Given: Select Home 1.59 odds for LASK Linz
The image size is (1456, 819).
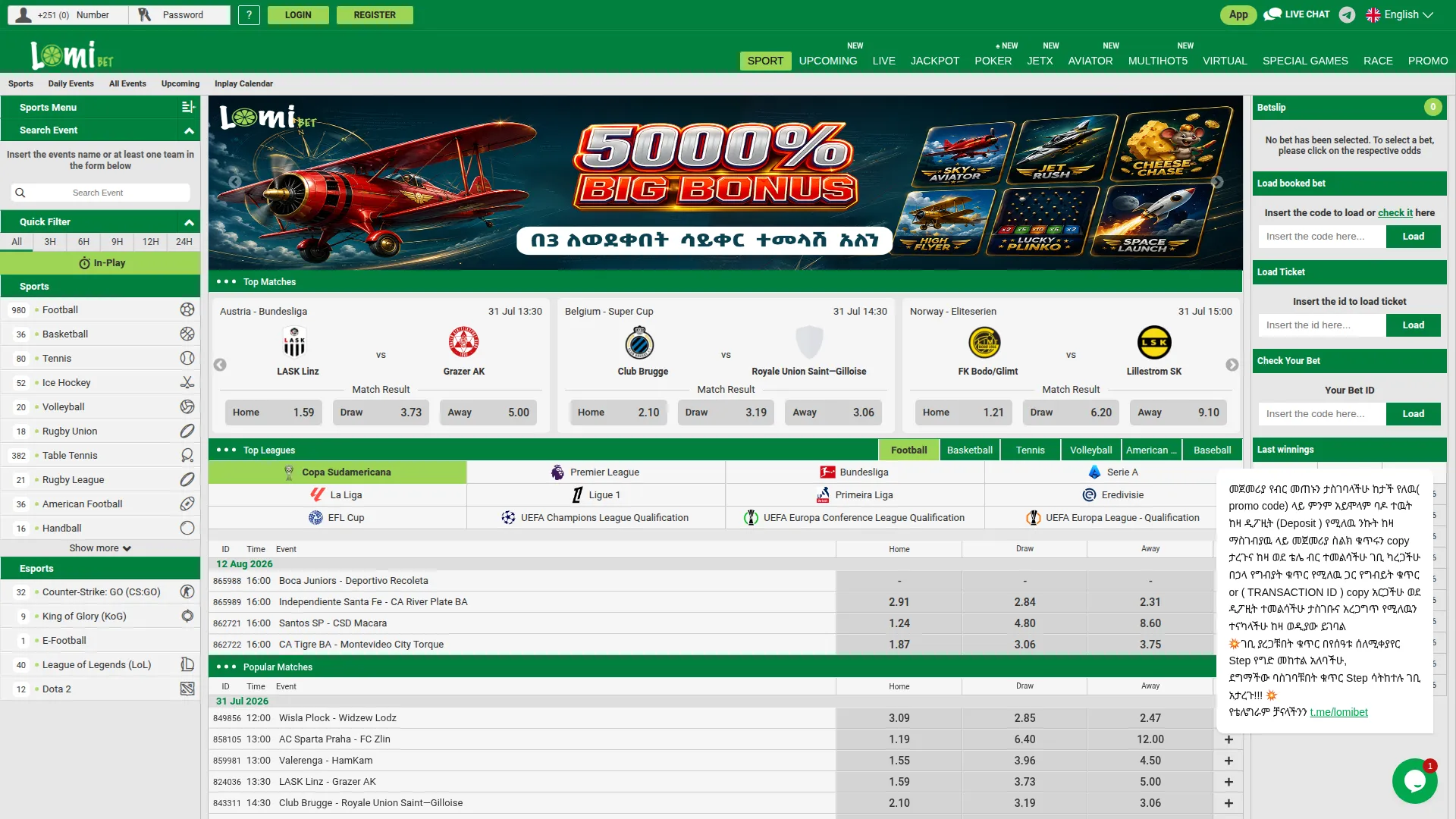Looking at the screenshot, I should click(x=273, y=413).
